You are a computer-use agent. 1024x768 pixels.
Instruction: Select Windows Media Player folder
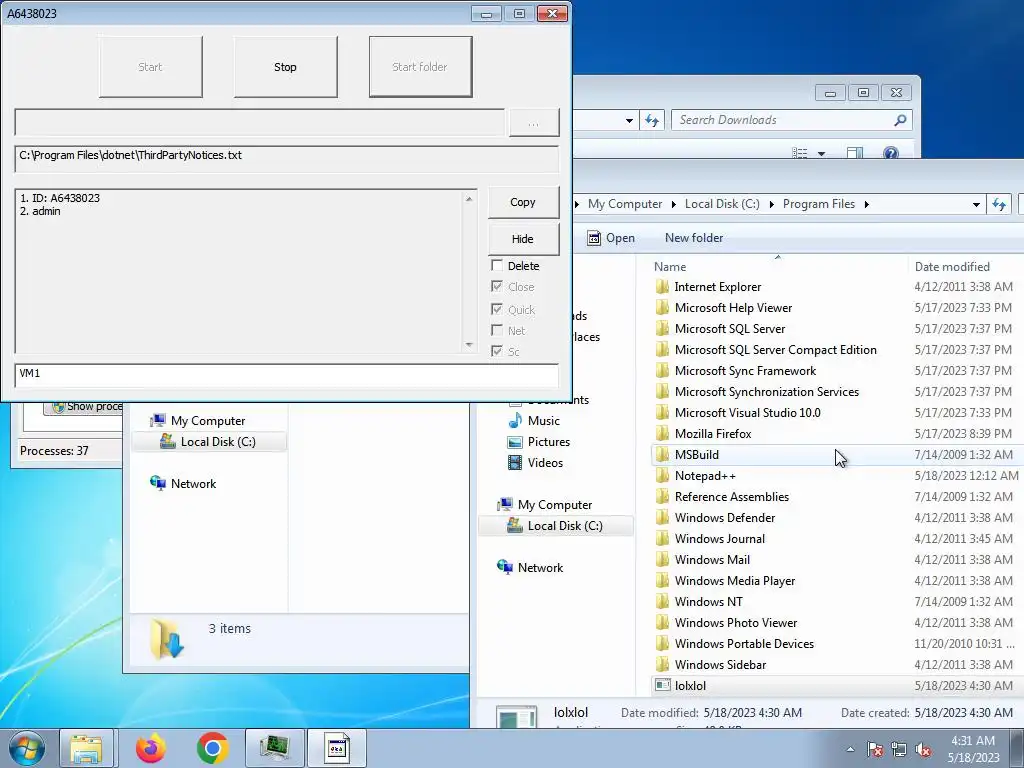coord(735,581)
